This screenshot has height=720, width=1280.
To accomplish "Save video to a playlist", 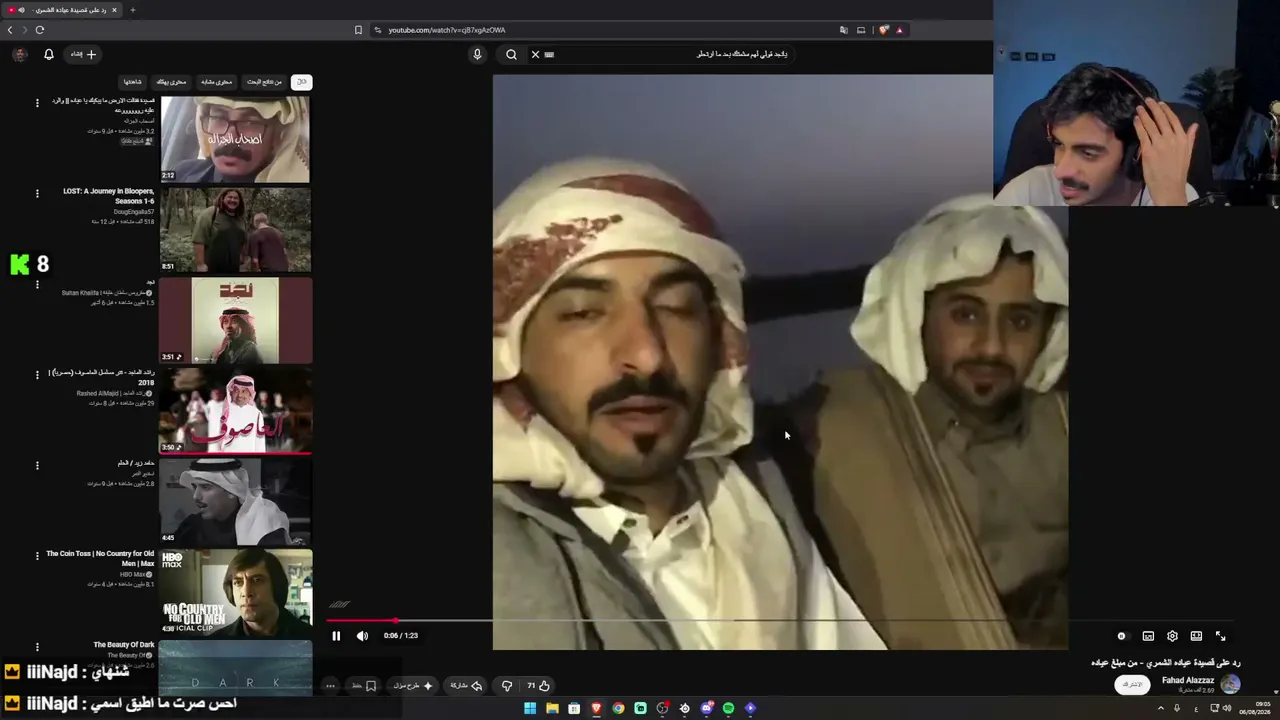I will click(364, 686).
